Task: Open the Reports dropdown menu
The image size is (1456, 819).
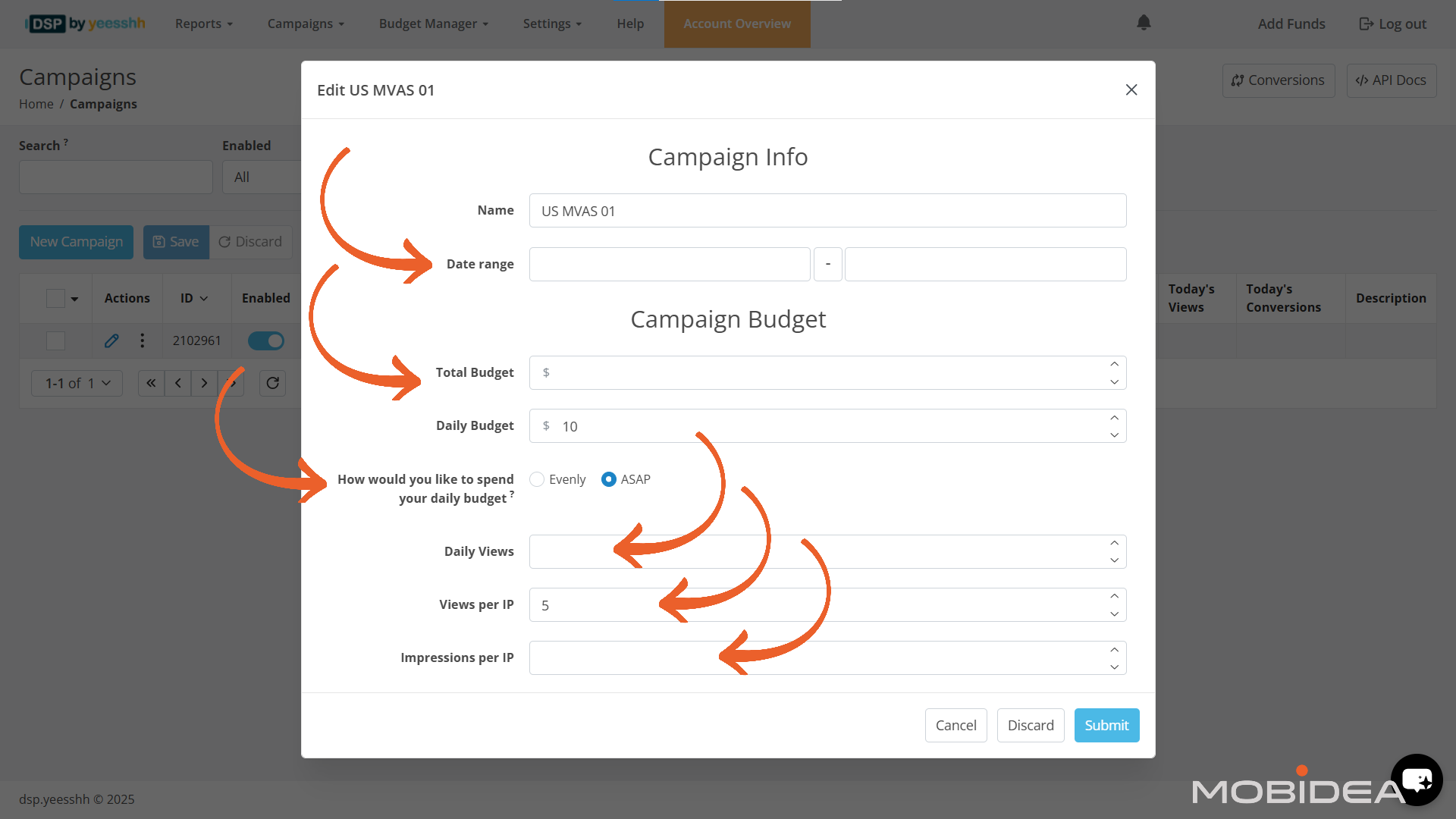Action: [x=203, y=24]
